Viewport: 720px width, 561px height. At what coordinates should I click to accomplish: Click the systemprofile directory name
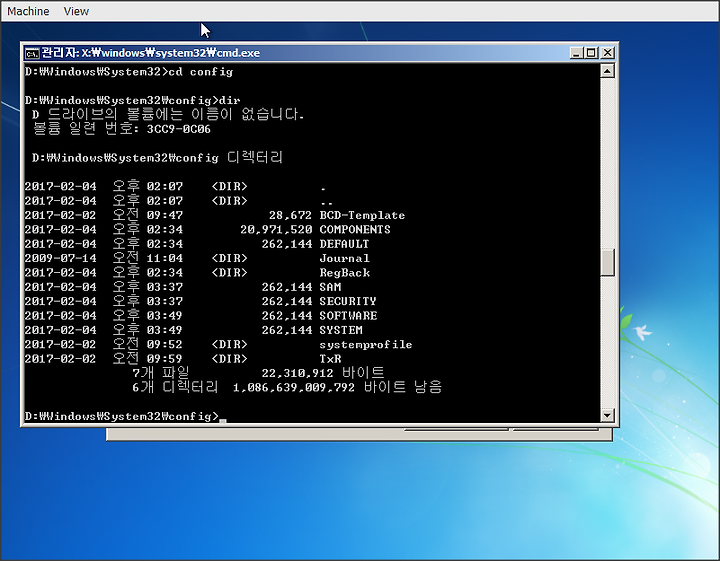tap(366, 344)
